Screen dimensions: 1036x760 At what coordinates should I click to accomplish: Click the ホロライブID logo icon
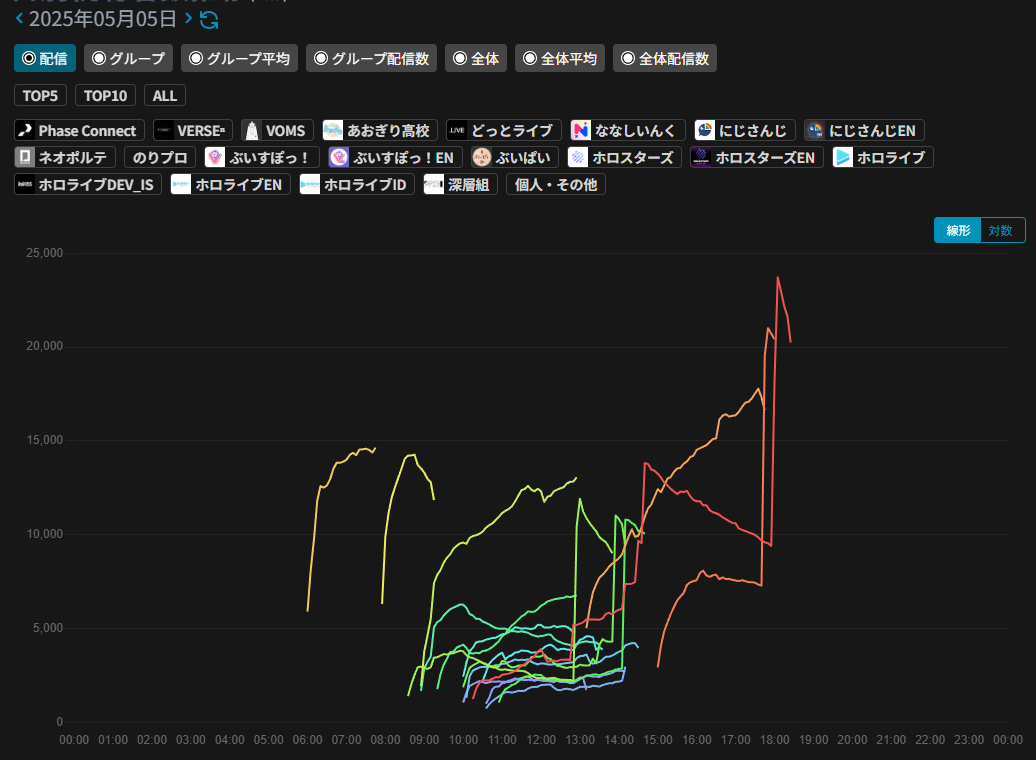pyautogui.click(x=310, y=184)
